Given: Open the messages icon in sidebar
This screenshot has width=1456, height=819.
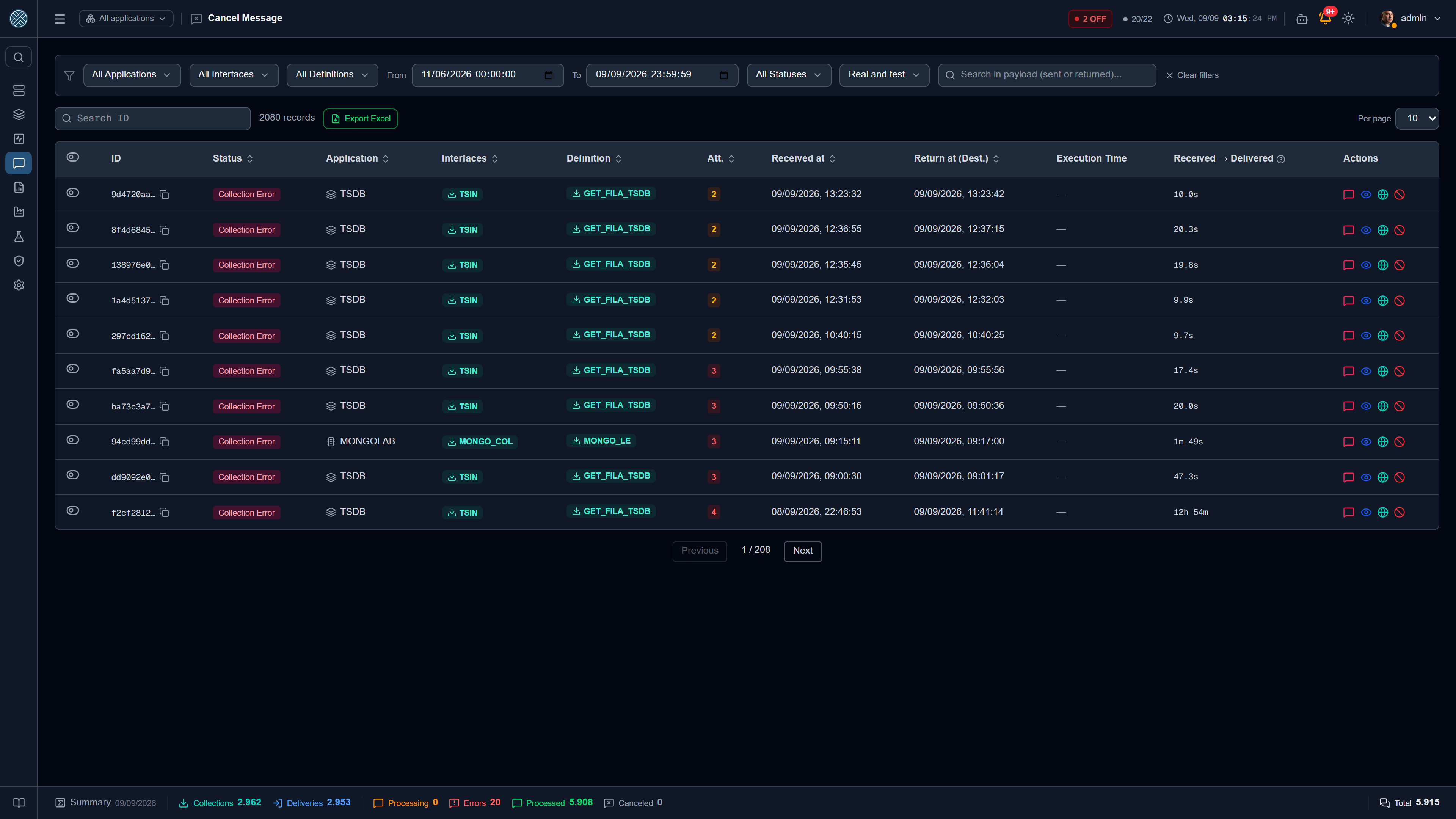Looking at the screenshot, I should 19,163.
